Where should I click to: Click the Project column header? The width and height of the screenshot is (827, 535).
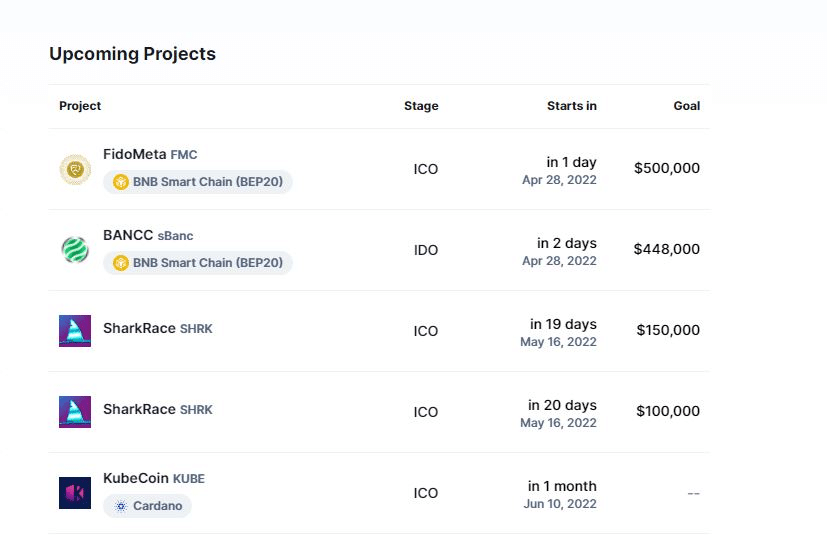pos(80,106)
